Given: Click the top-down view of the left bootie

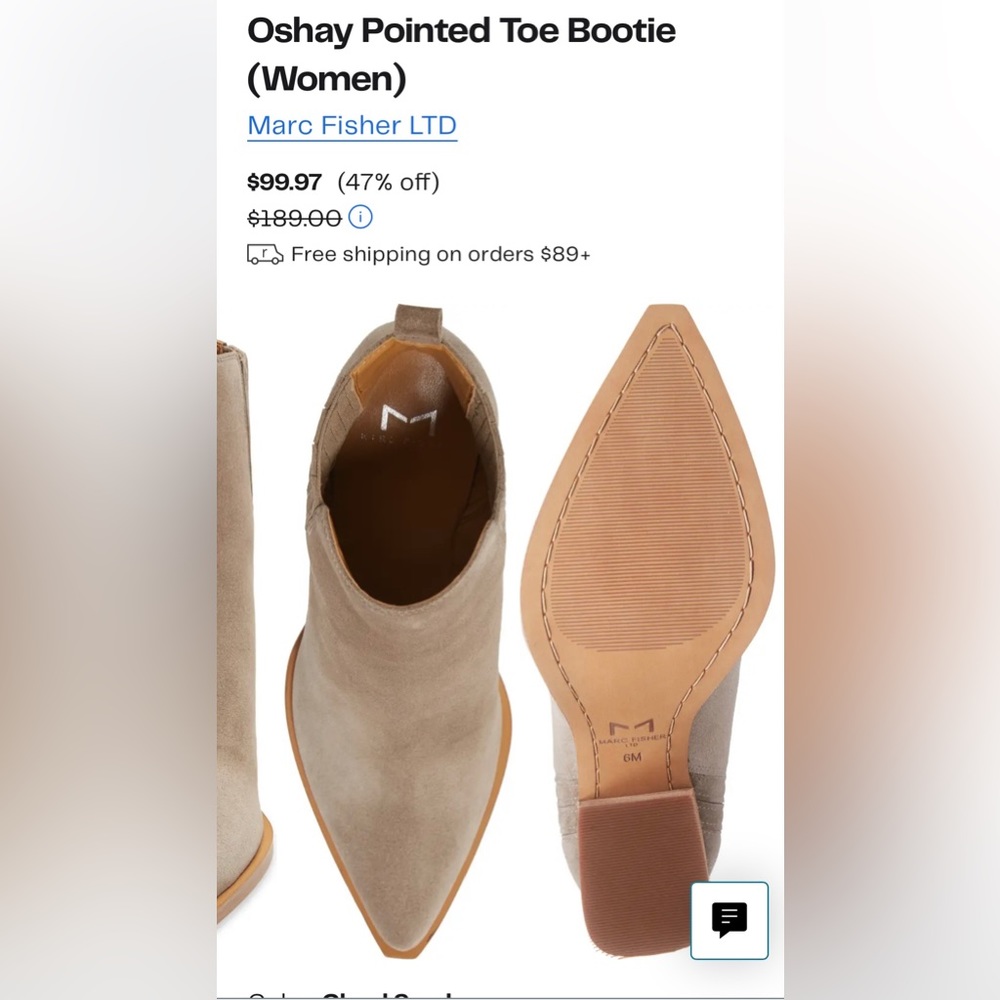Looking at the screenshot, I should point(390,600).
